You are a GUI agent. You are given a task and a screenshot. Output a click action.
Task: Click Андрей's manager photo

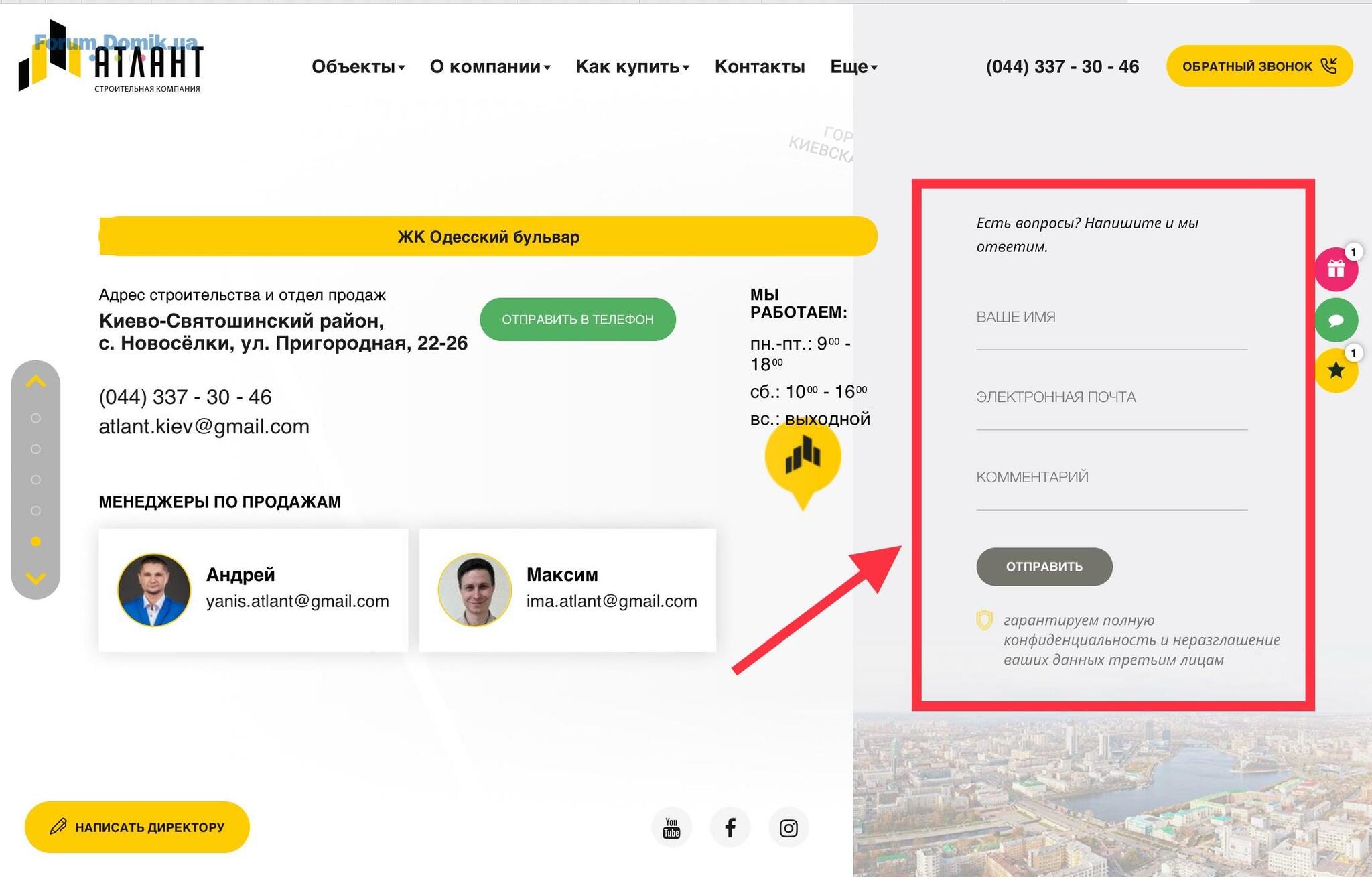pyautogui.click(x=154, y=590)
